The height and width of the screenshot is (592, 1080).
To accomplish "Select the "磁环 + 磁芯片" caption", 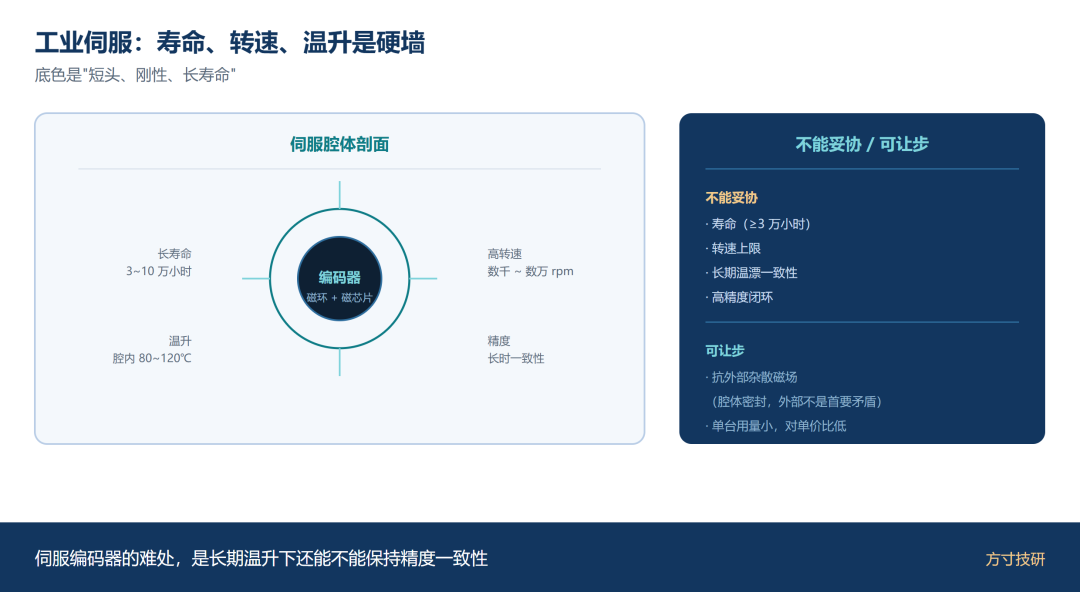I will point(340,298).
